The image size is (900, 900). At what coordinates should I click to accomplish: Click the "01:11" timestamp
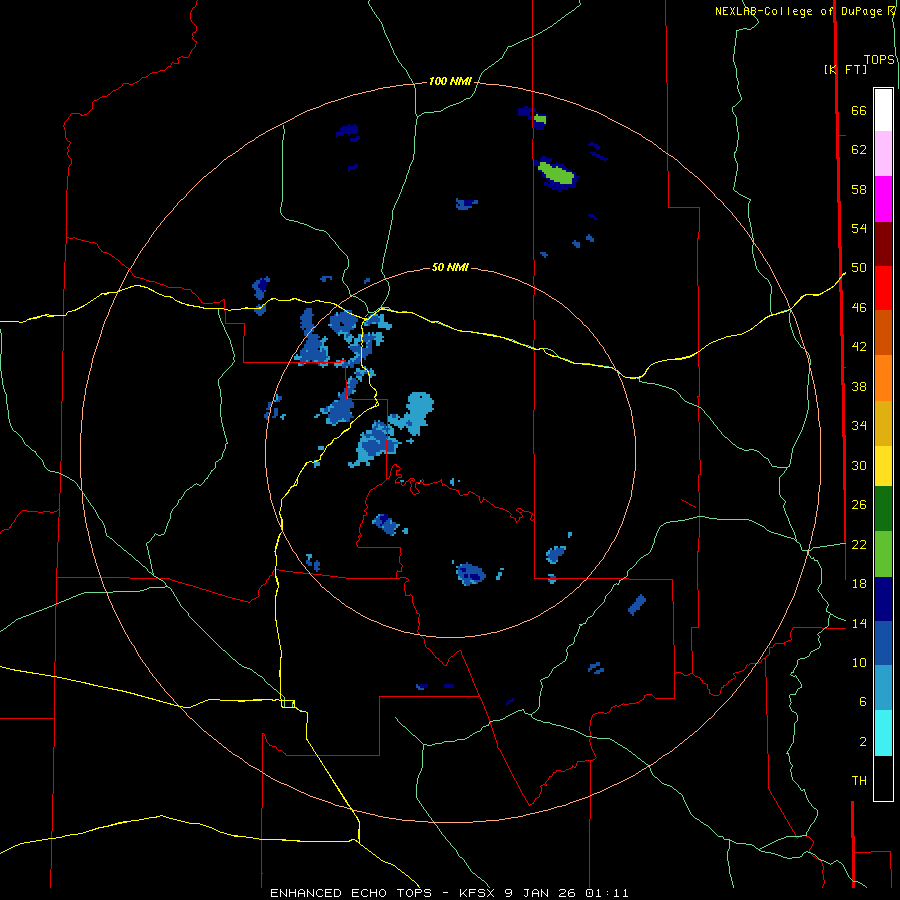[607, 893]
